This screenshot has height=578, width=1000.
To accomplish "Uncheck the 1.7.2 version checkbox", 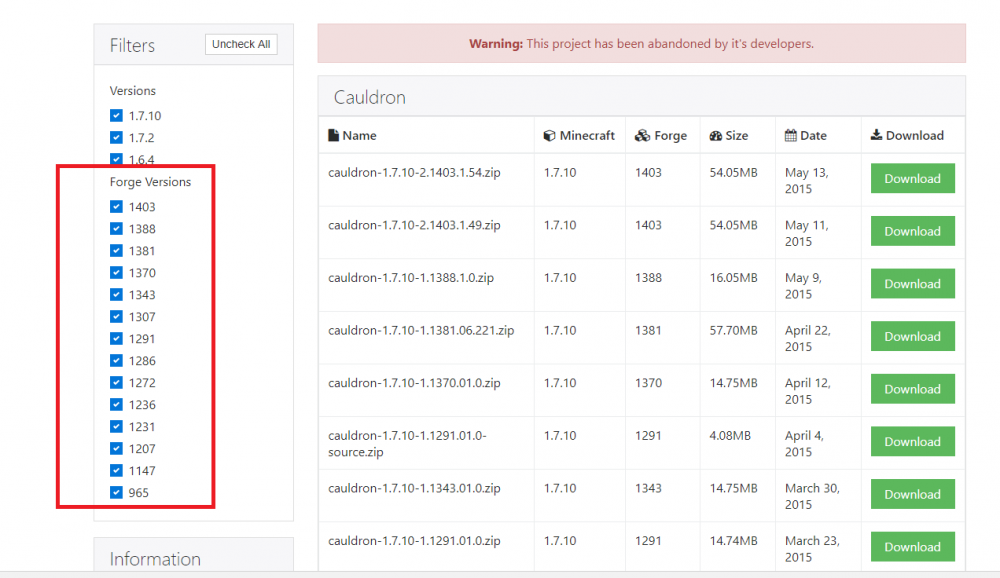I will pyautogui.click(x=116, y=137).
